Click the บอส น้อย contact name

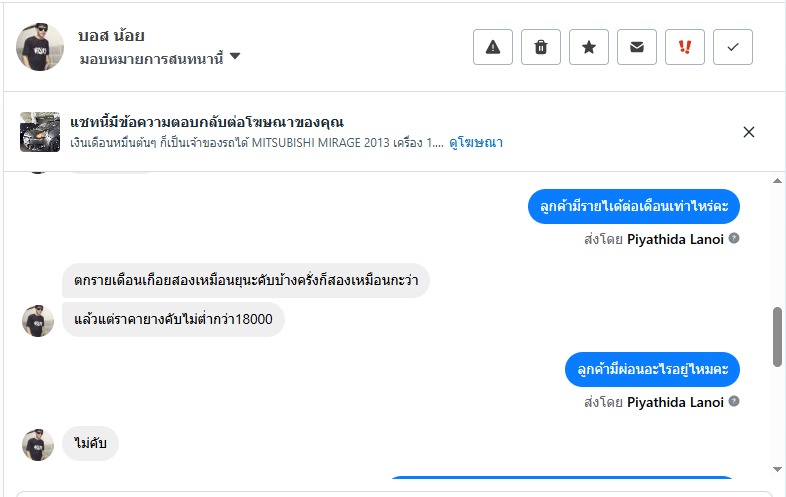[x=113, y=35]
